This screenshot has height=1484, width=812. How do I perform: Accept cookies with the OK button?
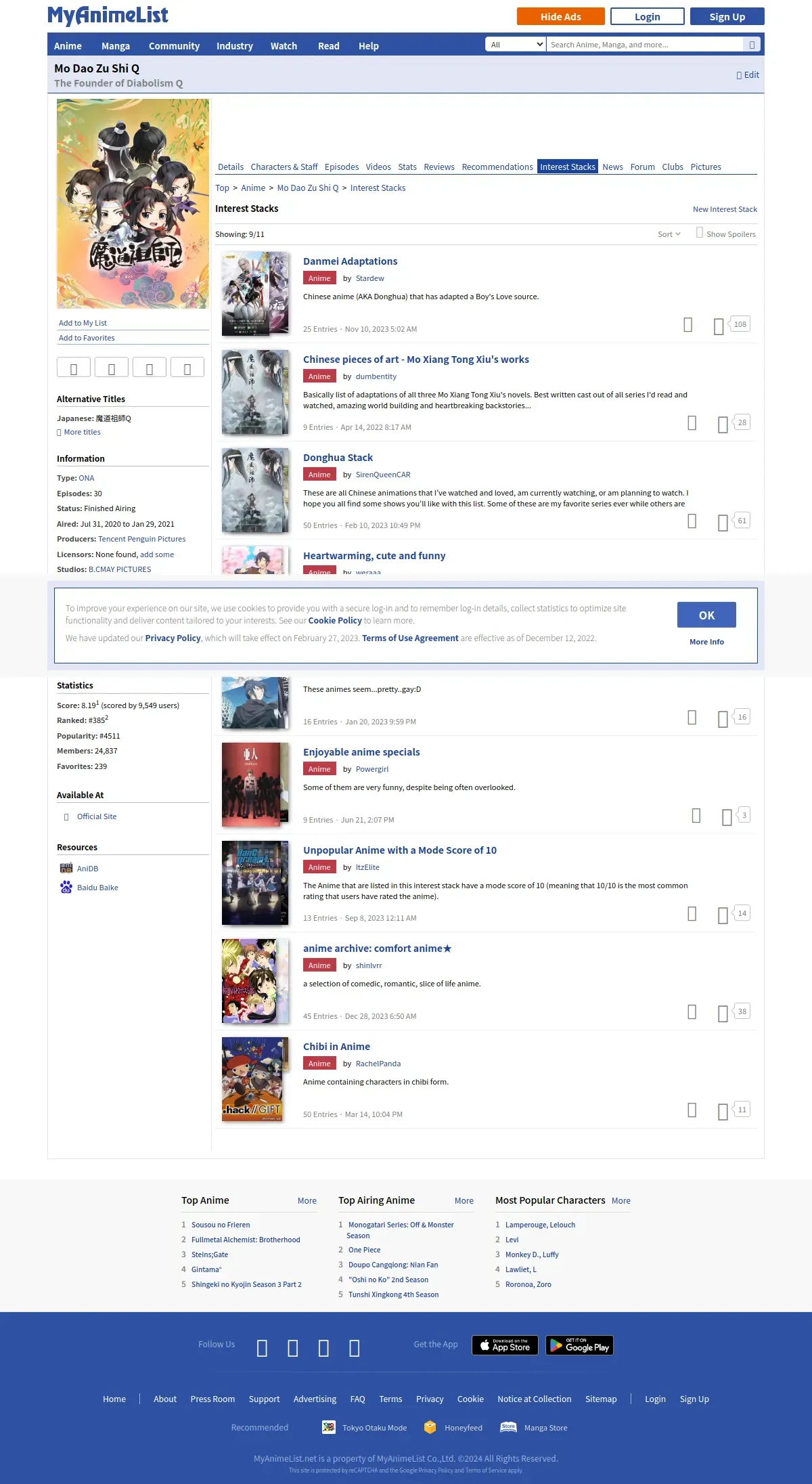point(706,615)
